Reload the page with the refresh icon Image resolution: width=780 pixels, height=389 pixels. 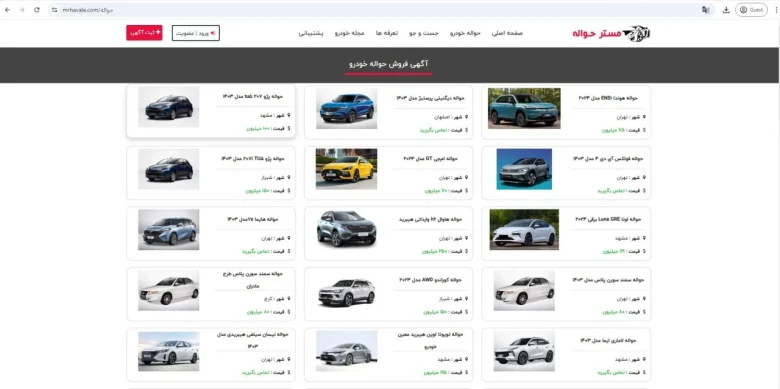[x=37, y=10]
